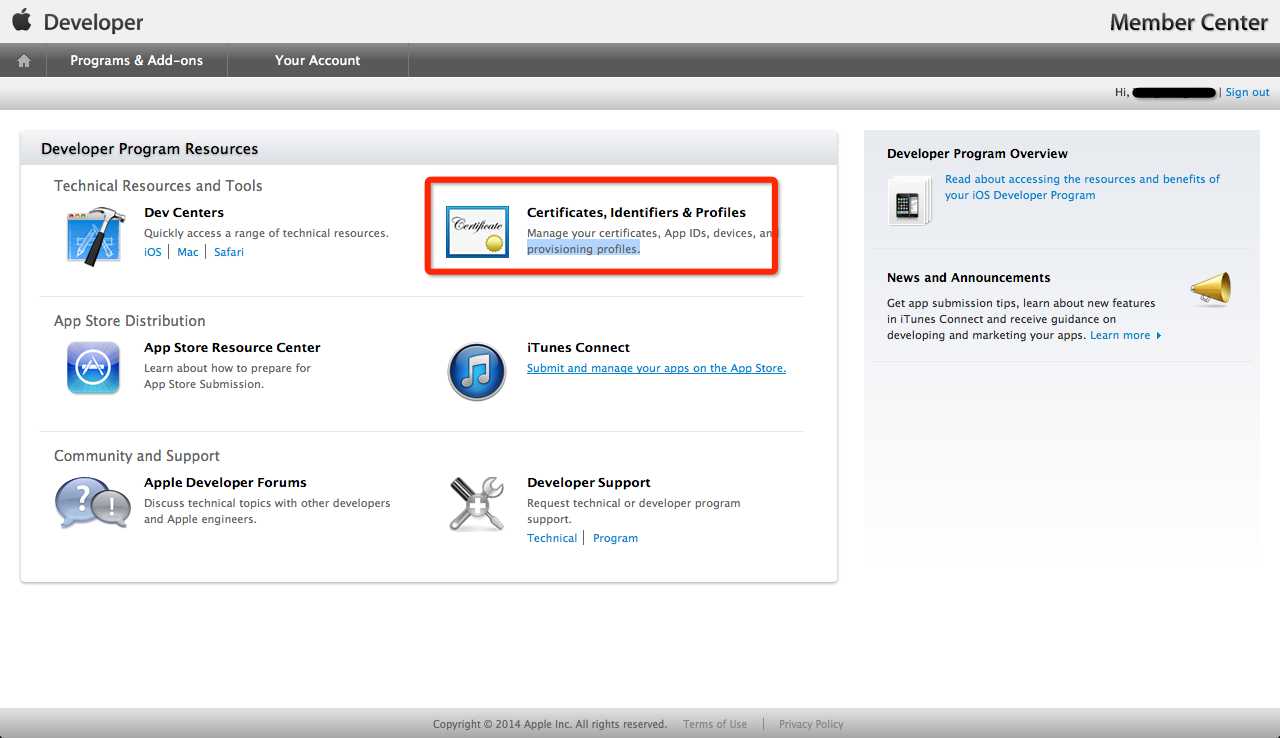This screenshot has height=738, width=1280.
Task: Click the iTunes Connect heading
Action: (x=578, y=347)
